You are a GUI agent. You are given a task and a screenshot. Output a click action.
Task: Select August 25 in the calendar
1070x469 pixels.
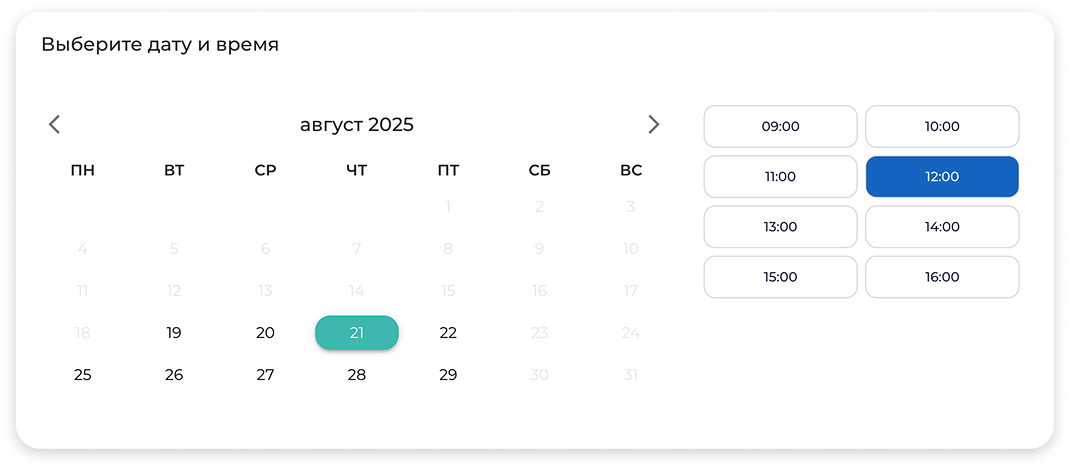[x=83, y=375]
